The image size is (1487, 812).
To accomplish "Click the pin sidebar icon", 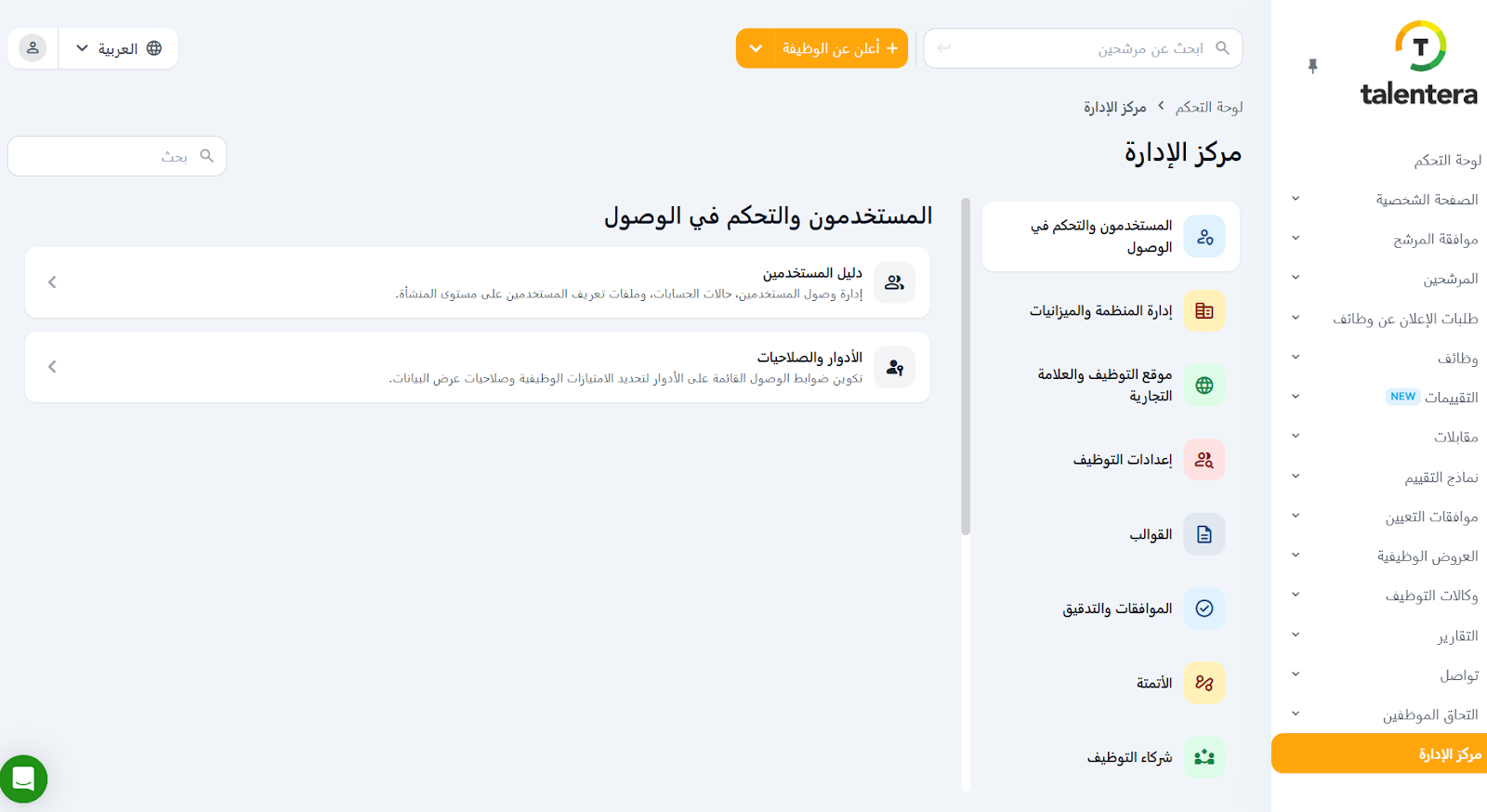I will coord(1312,66).
